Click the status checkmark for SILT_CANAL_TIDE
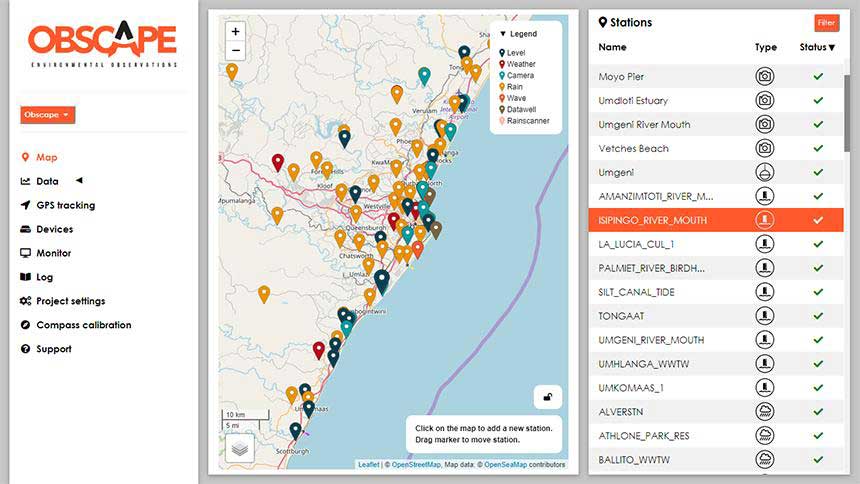 tap(818, 292)
